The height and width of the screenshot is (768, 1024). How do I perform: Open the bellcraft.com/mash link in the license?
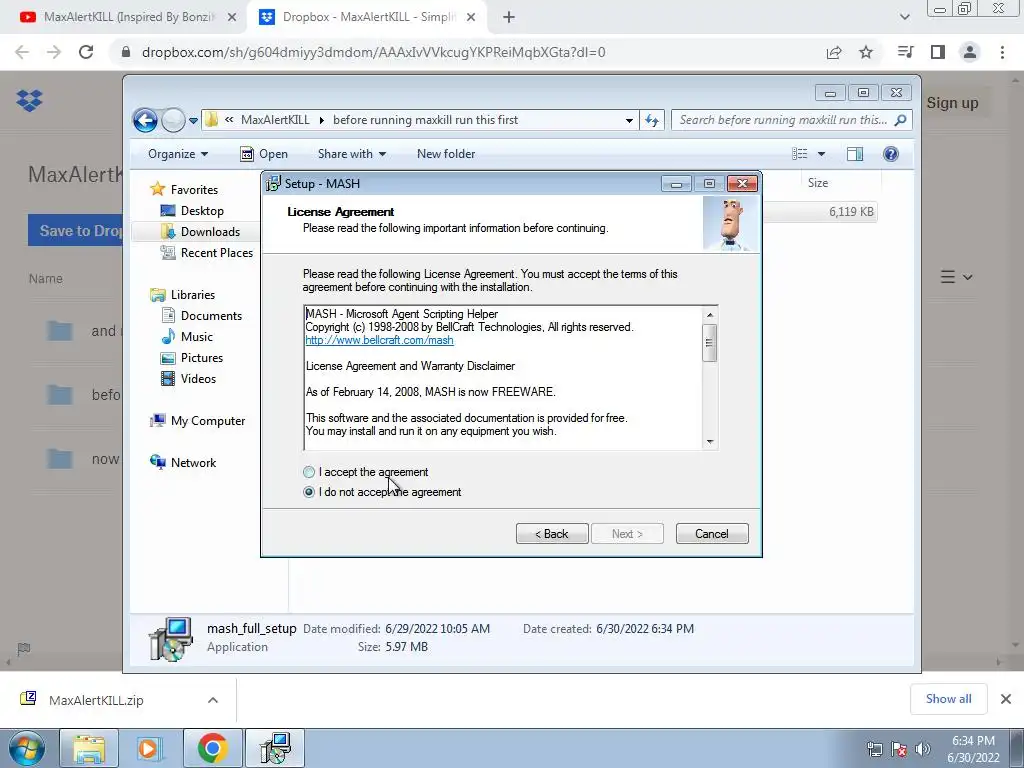coord(379,340)
